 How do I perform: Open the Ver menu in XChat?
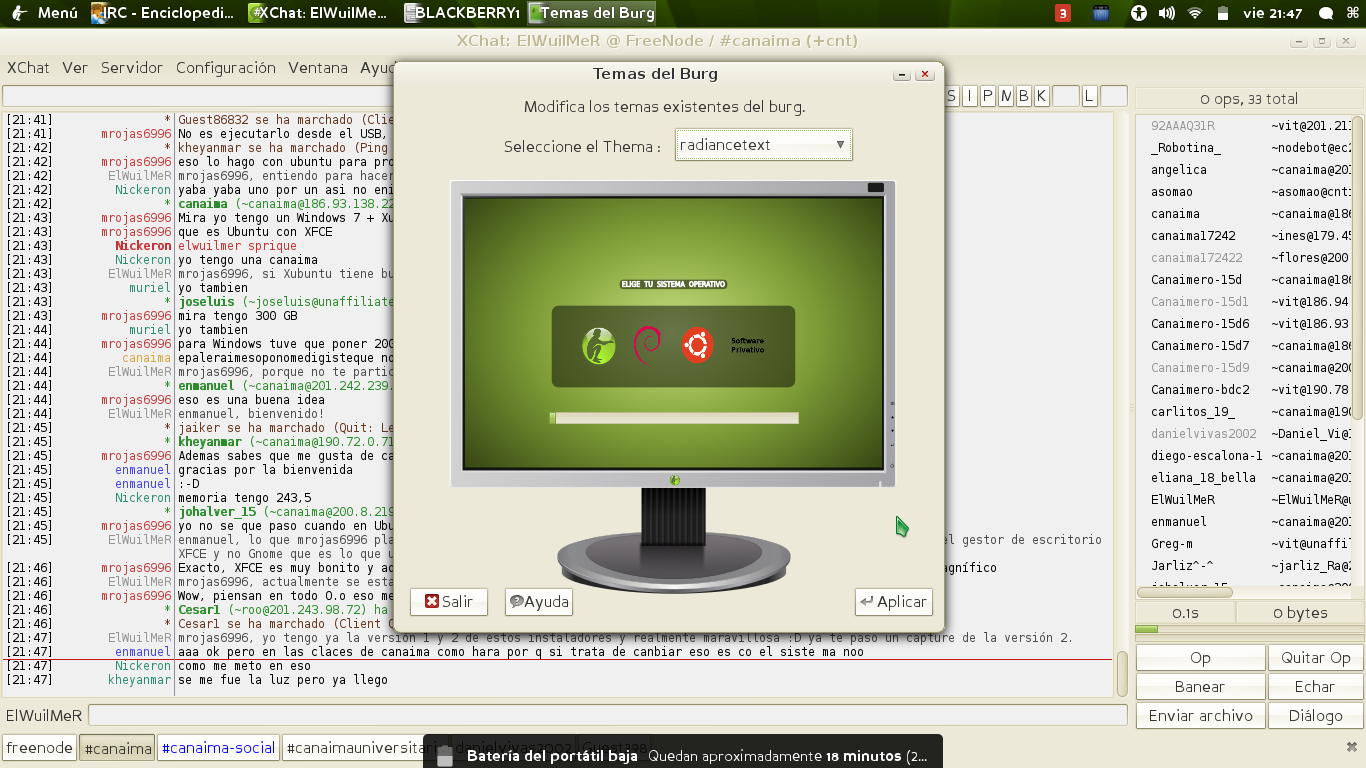click(75, 68)
